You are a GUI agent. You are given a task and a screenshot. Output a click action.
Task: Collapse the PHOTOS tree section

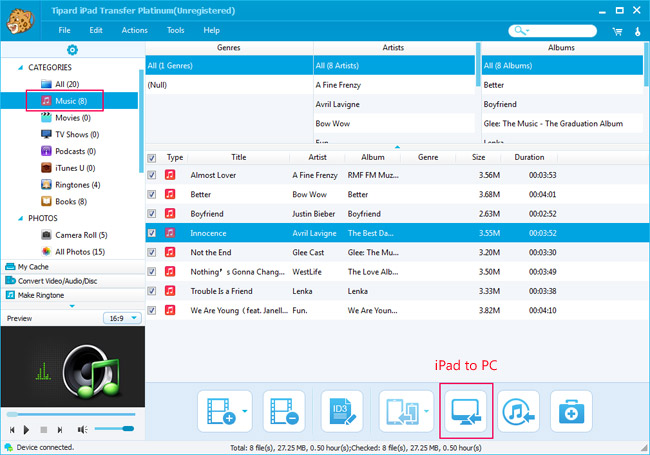tap(20, 218)
